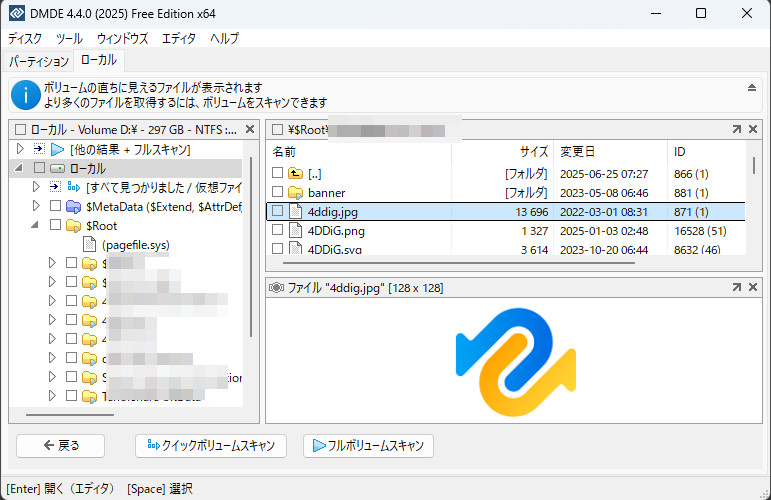771x500 pixels.
Task: Expand the $MetaData tree node
Action: point(36,206)
